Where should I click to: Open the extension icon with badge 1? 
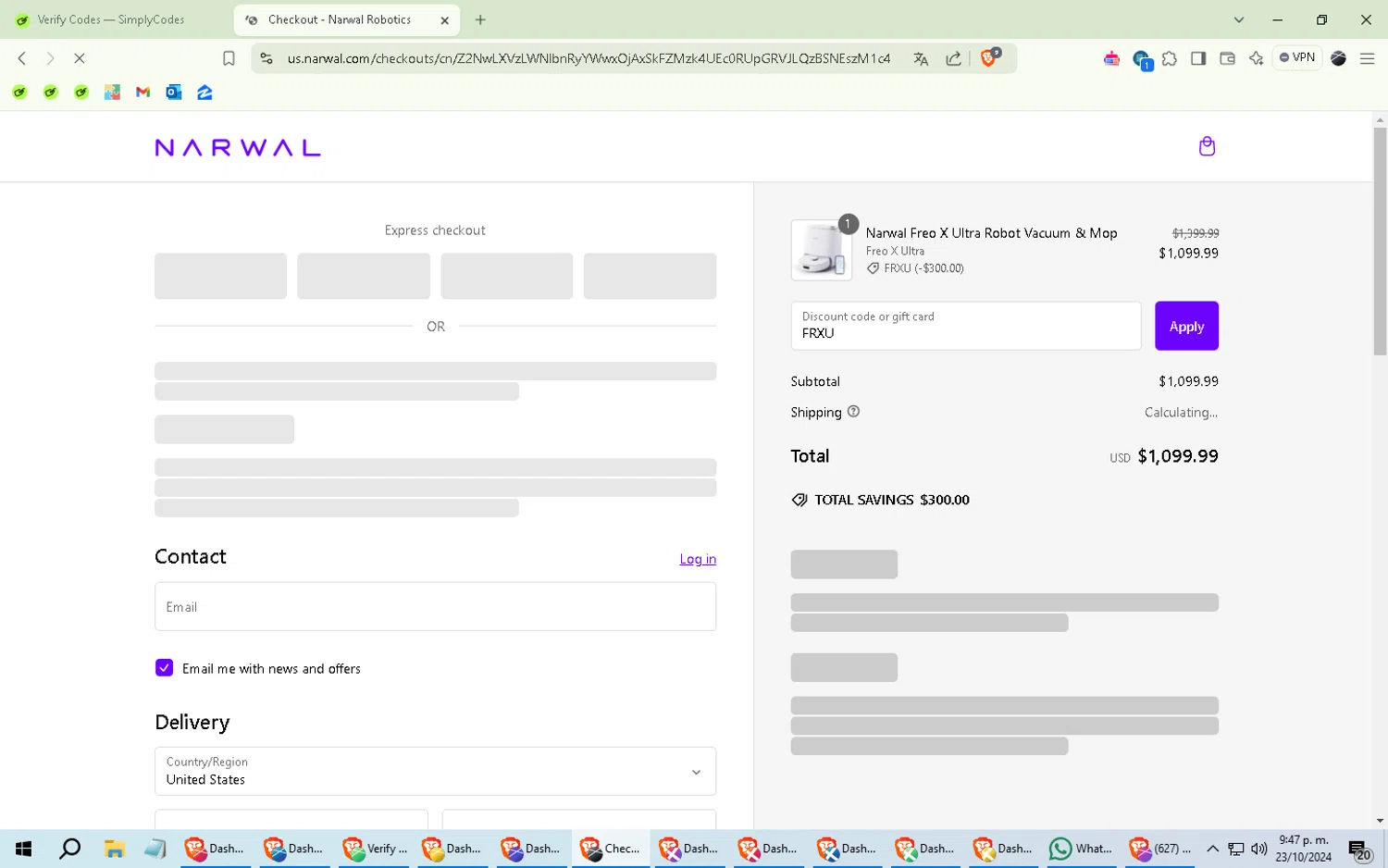[1142, 59]
